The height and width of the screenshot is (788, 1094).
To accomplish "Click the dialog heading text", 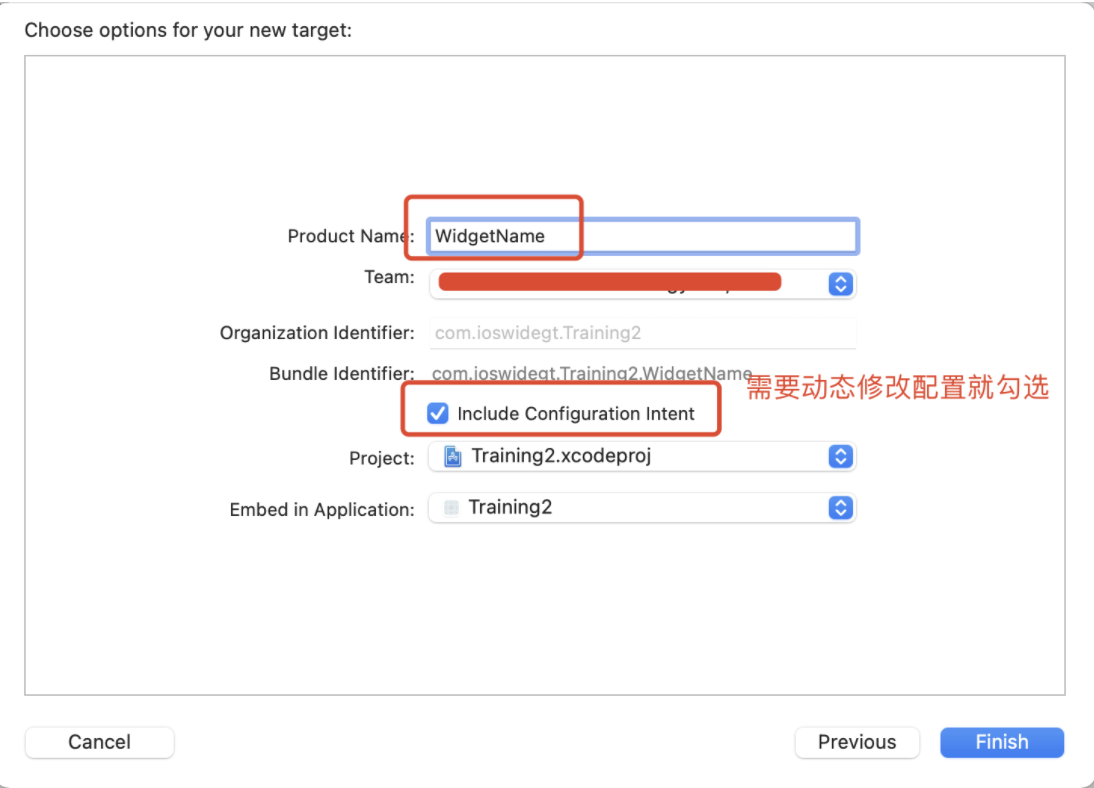I will 188,30.
